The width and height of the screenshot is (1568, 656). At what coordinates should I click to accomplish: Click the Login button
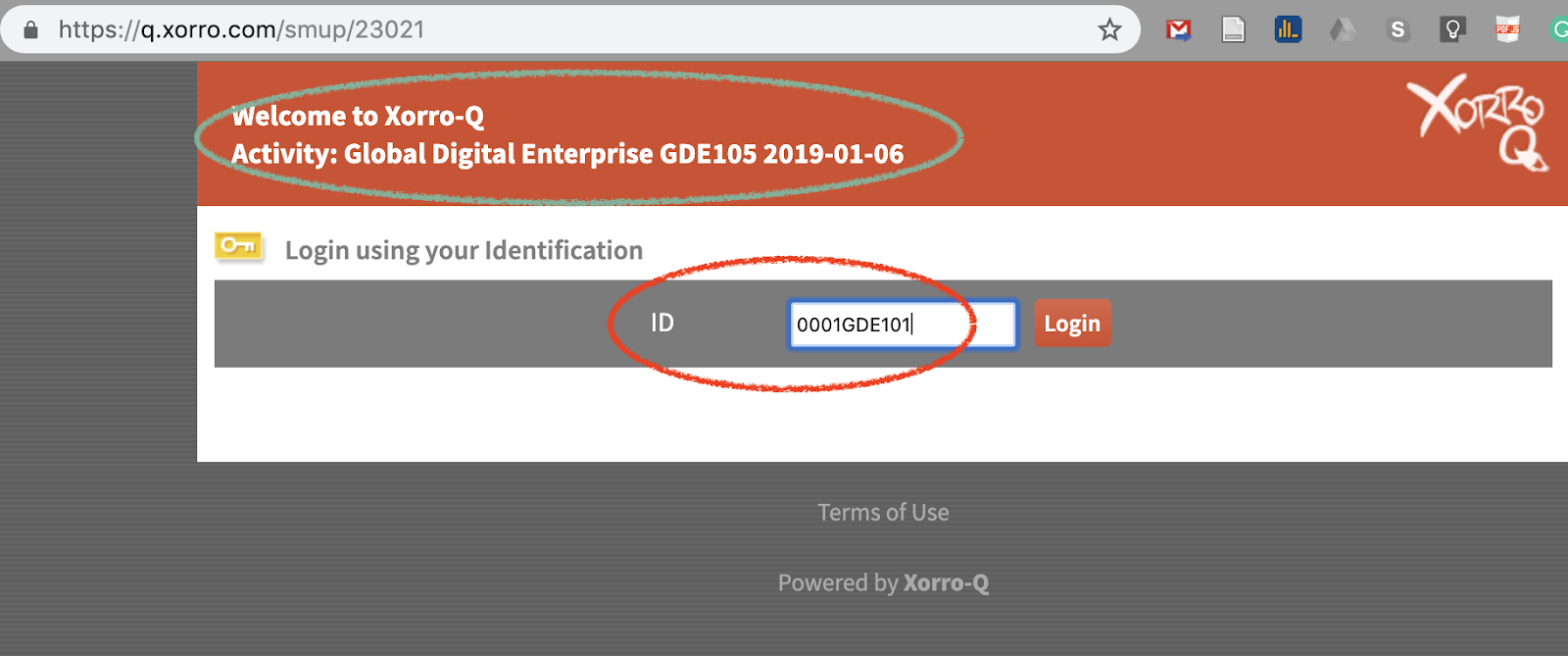pos(1072,324)
